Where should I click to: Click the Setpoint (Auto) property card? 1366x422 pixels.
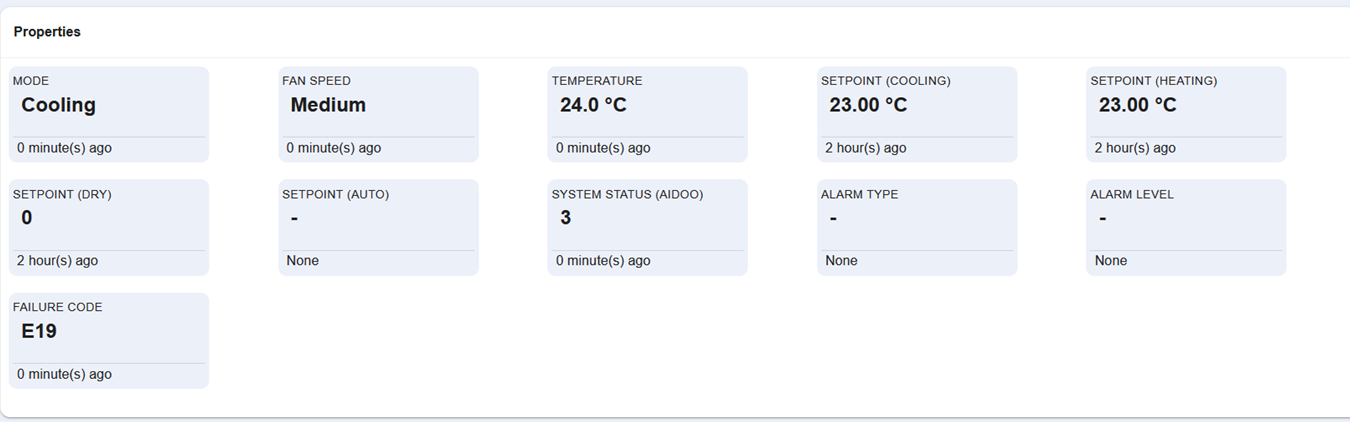[378, 228]
